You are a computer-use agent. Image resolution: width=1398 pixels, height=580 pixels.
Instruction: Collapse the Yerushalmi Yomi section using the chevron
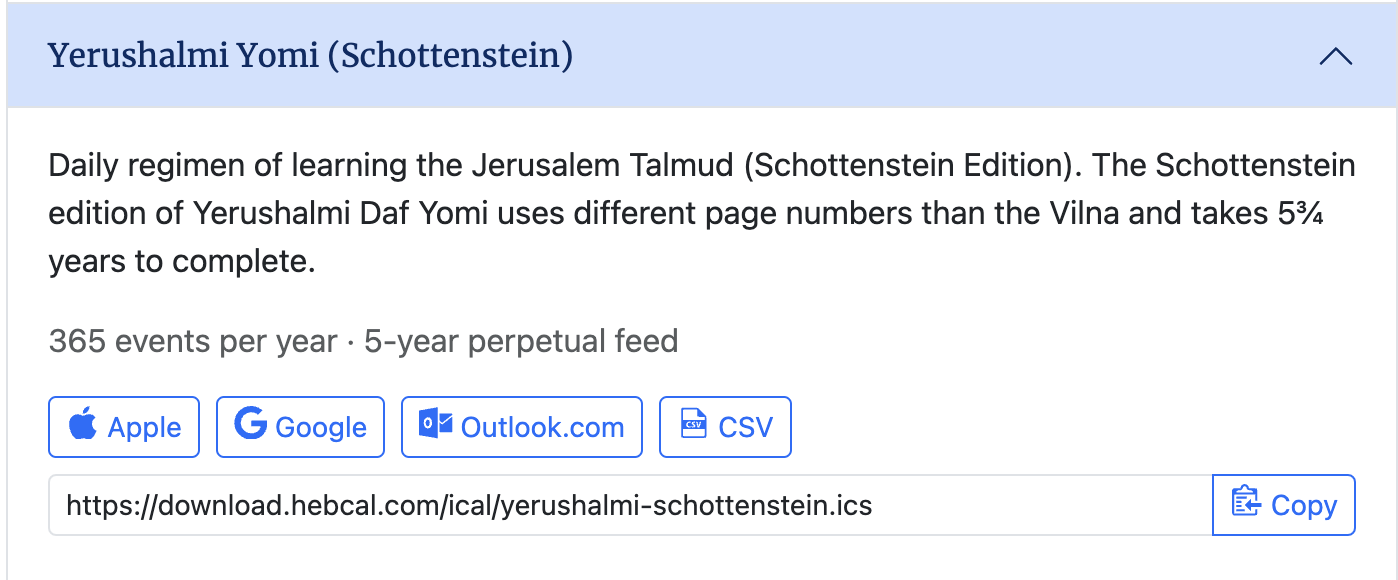[x=1336, y=56]
